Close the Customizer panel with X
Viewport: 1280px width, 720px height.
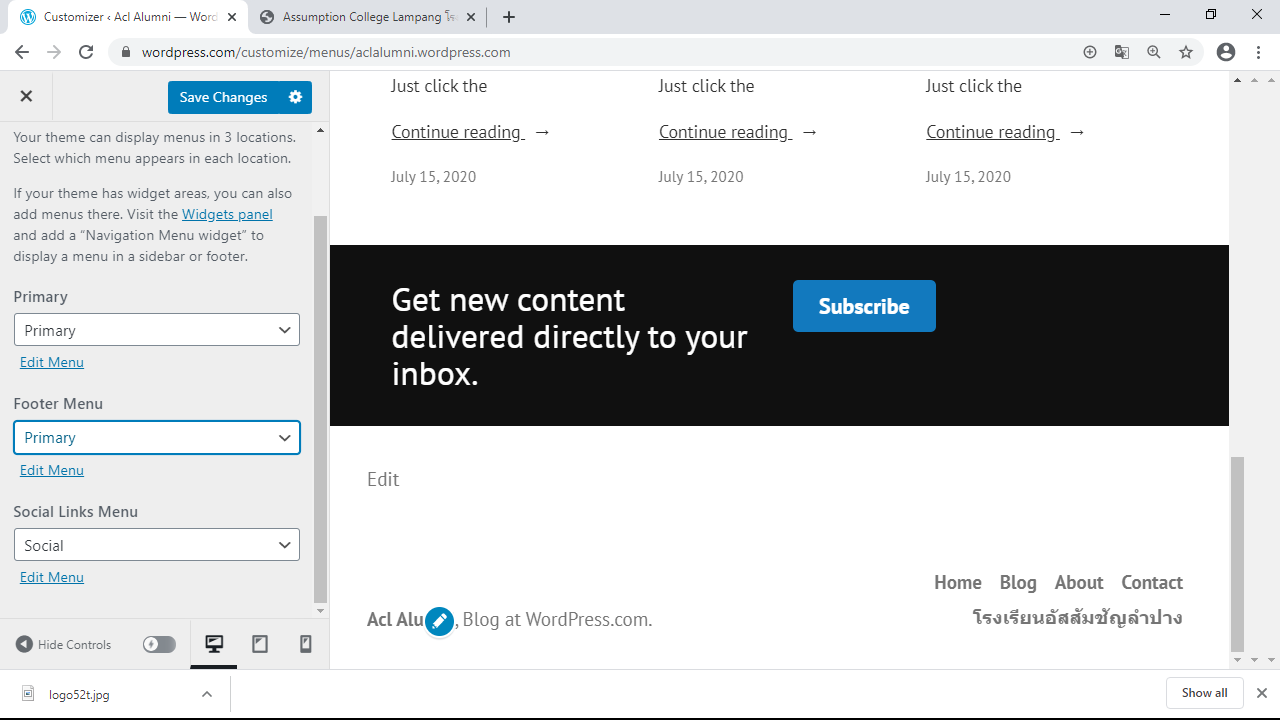tap(27, 97)
